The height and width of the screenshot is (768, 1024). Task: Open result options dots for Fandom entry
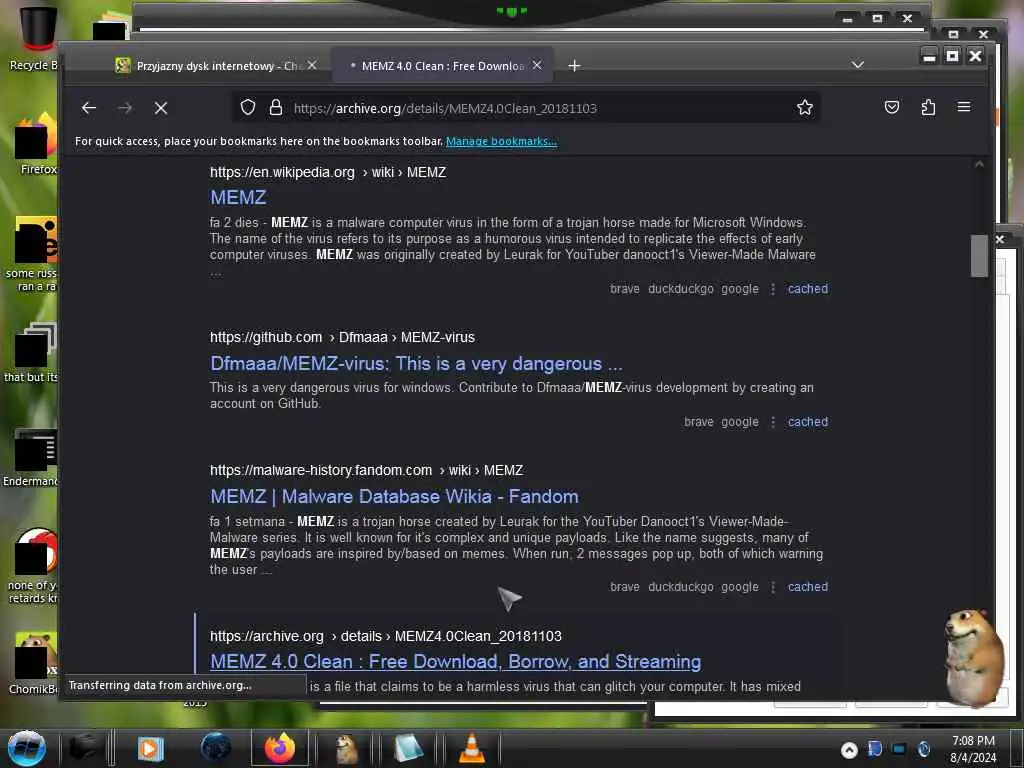(773, 586)
